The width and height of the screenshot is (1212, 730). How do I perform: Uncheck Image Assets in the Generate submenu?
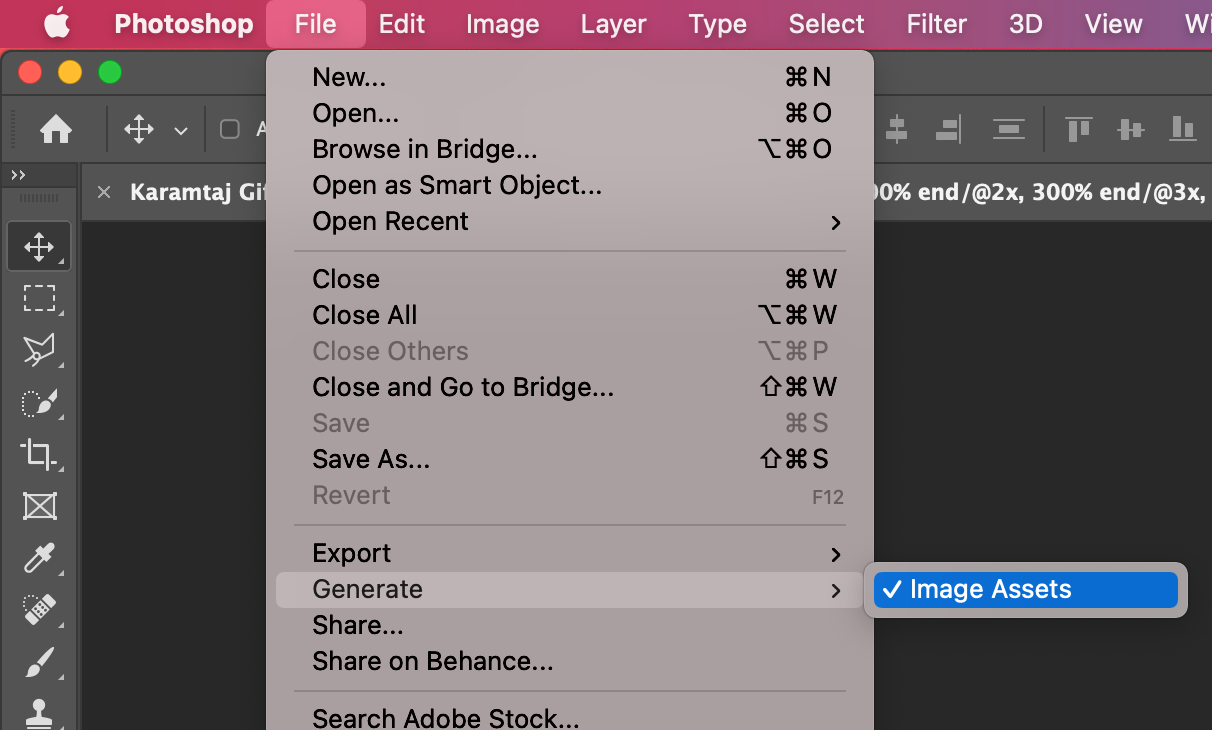click(1026, 590)
